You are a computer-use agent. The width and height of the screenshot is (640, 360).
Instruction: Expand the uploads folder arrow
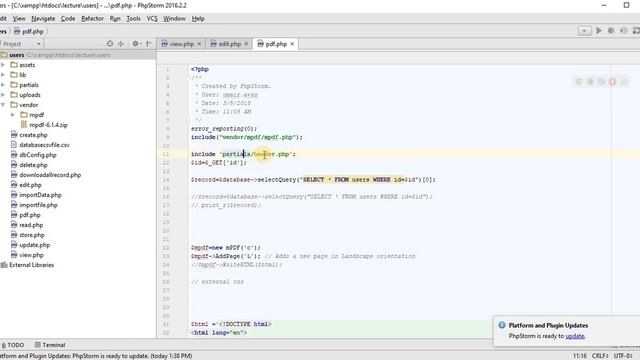coord(3,95)
